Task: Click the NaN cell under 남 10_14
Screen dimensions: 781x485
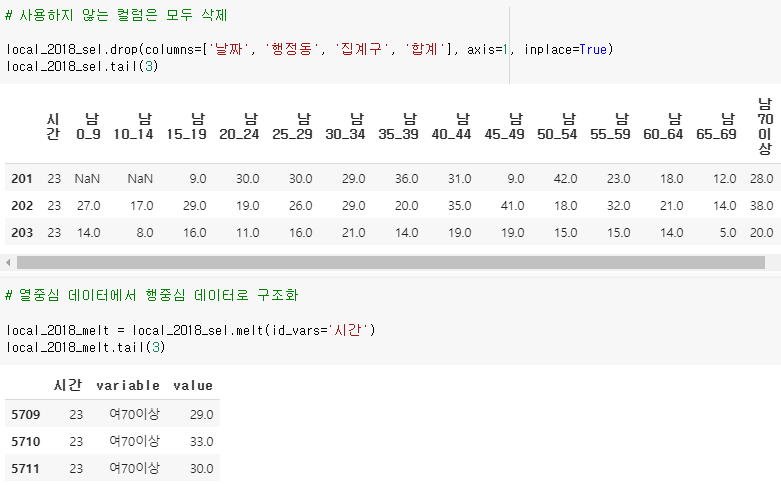Action: point(140,179)
